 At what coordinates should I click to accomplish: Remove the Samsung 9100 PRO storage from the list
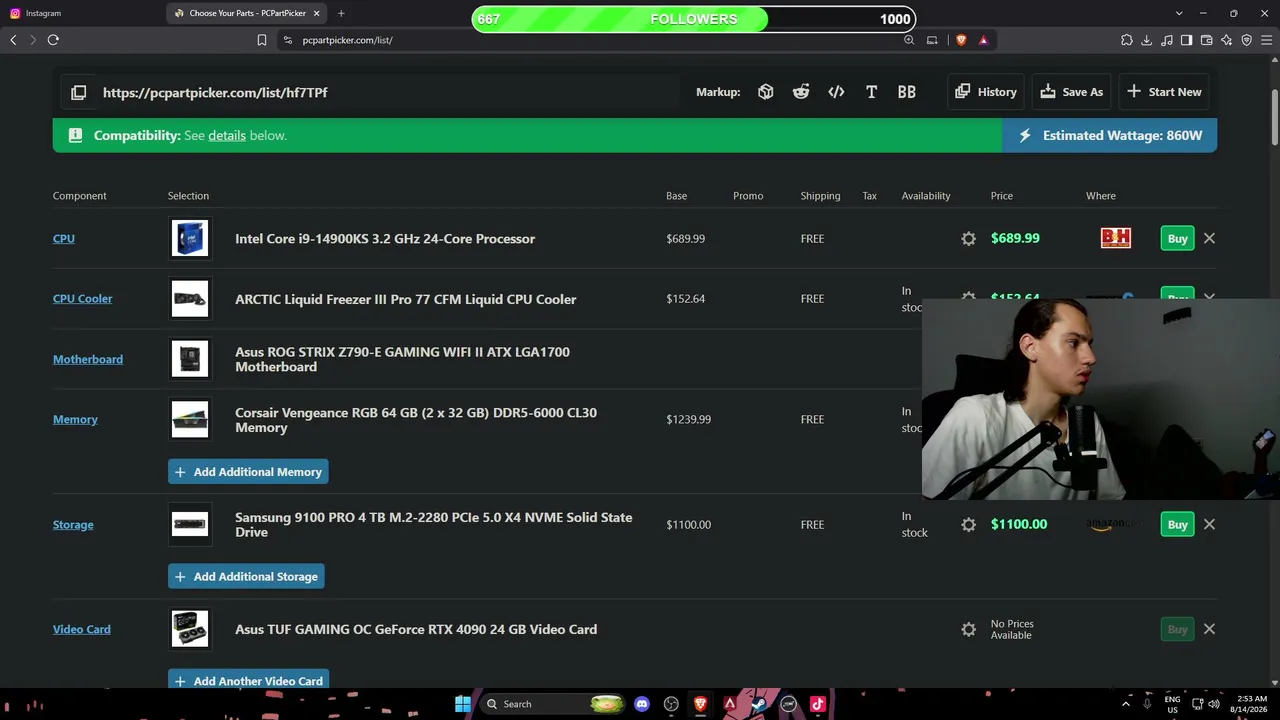pyautogui.click(x=1209, y=525)
